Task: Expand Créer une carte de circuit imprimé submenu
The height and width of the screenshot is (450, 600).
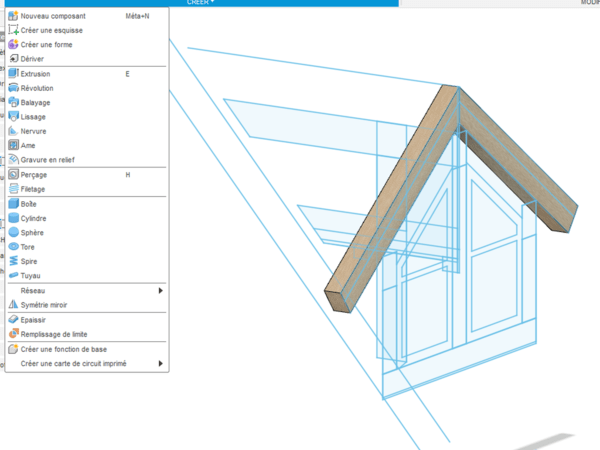Action: (160, 363)
